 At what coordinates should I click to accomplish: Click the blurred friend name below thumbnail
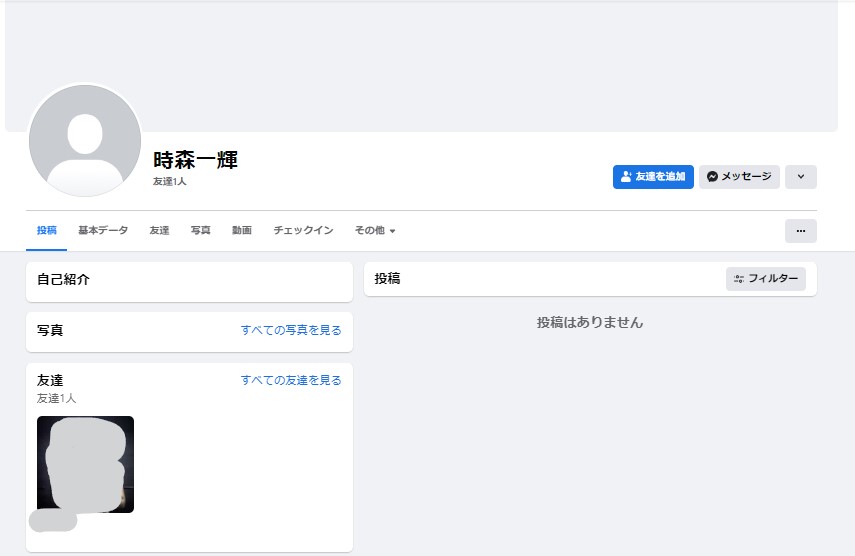click(x=53, y=521)
